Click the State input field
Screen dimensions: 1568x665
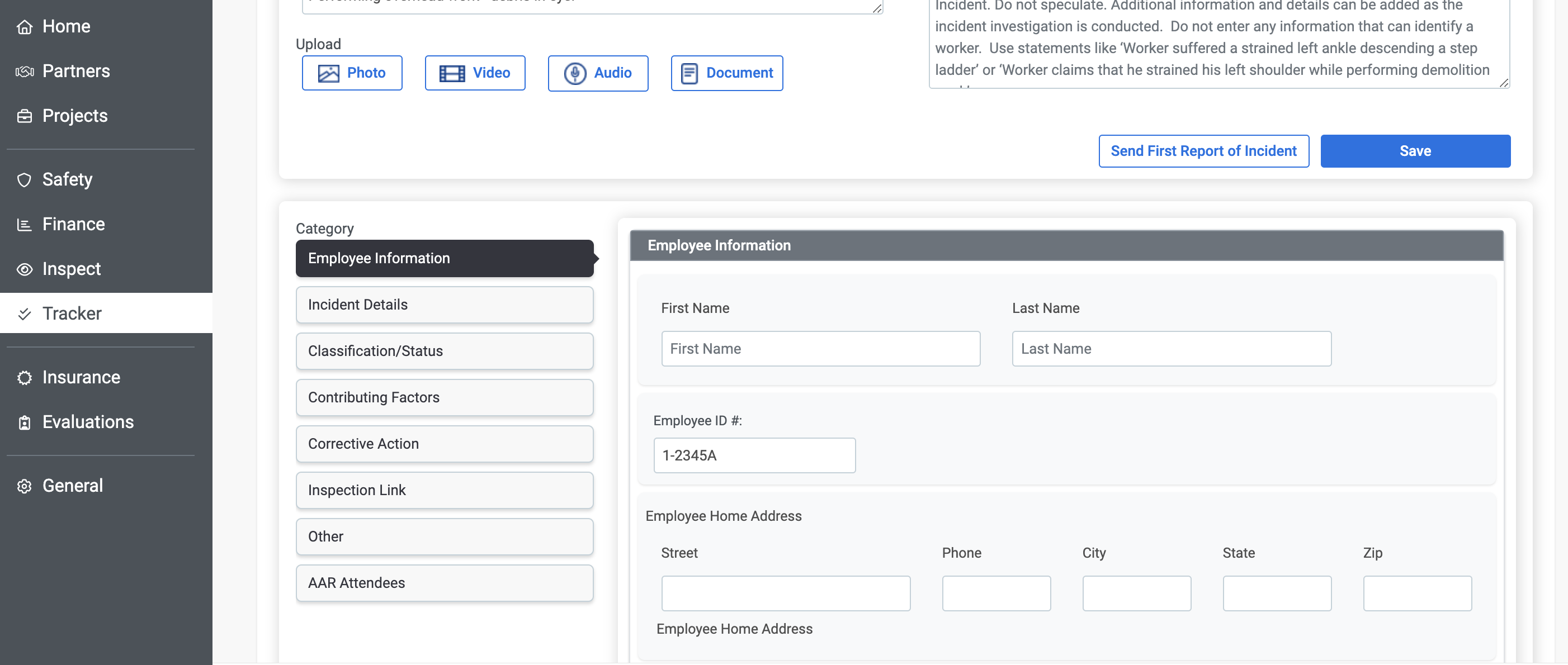(x=1277, y=593)
